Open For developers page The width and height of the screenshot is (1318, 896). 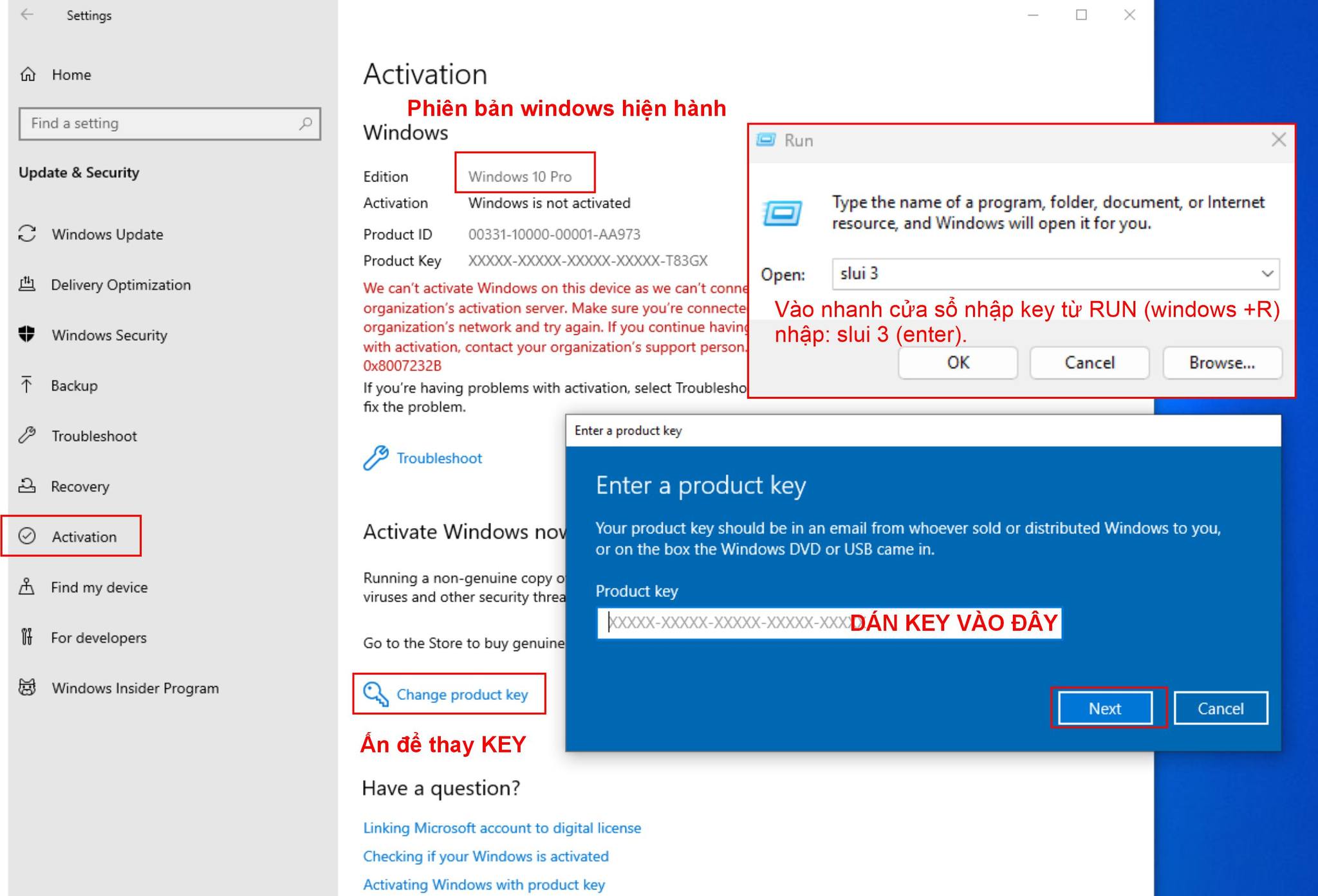click(98, 637)
